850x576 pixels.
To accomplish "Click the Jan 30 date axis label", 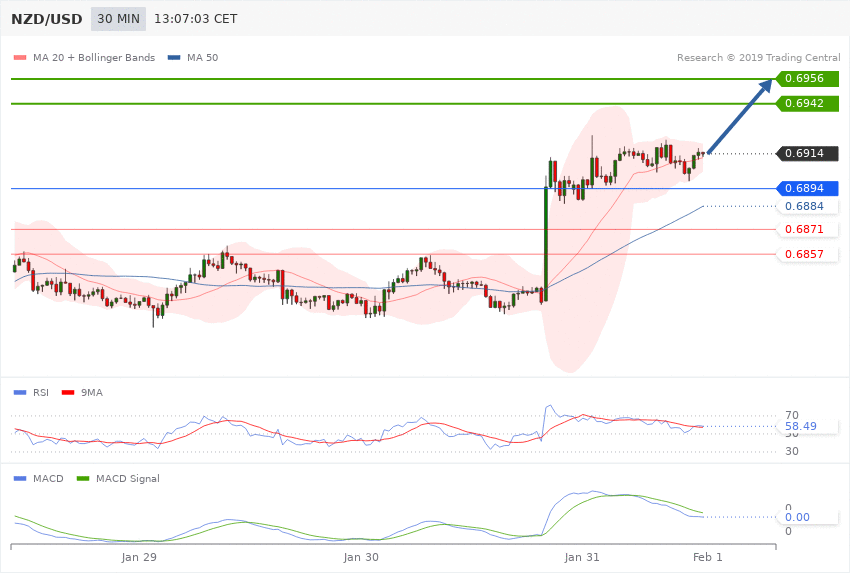I will (361, 557).
